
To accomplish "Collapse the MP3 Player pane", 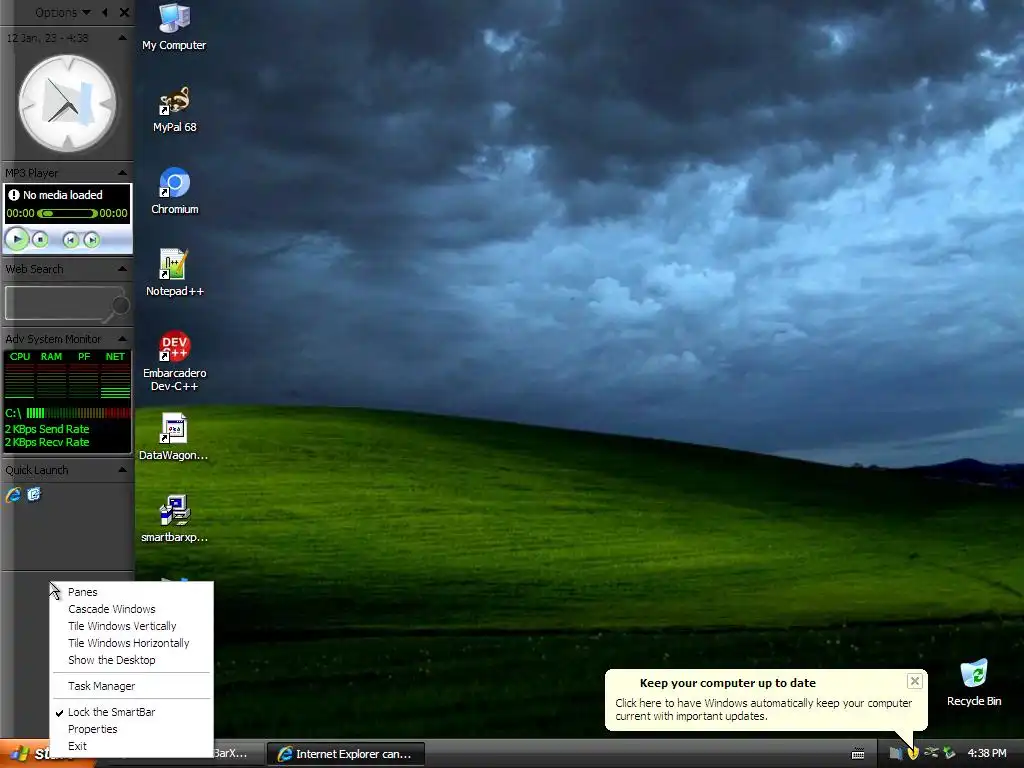I will 122,173.
